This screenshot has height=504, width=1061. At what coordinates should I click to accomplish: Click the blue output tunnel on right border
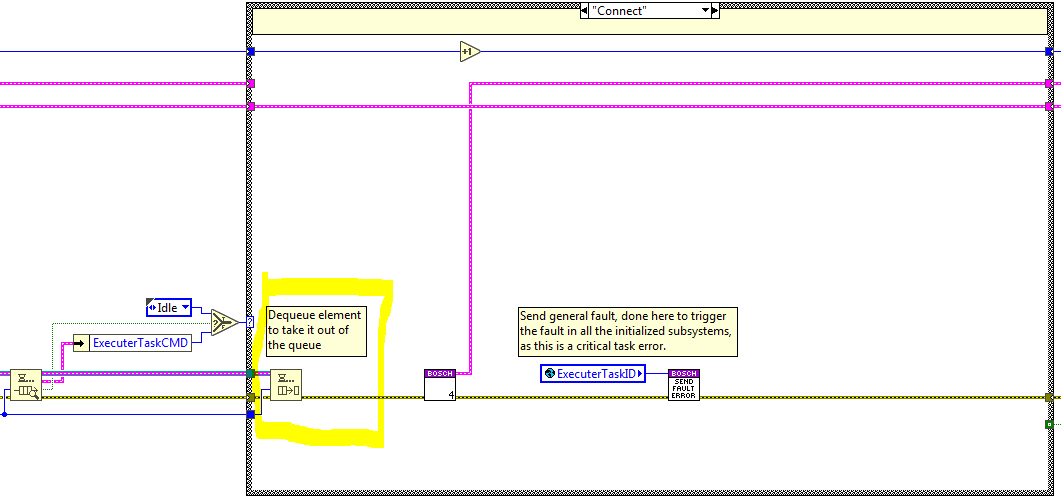click(1049, 51)
